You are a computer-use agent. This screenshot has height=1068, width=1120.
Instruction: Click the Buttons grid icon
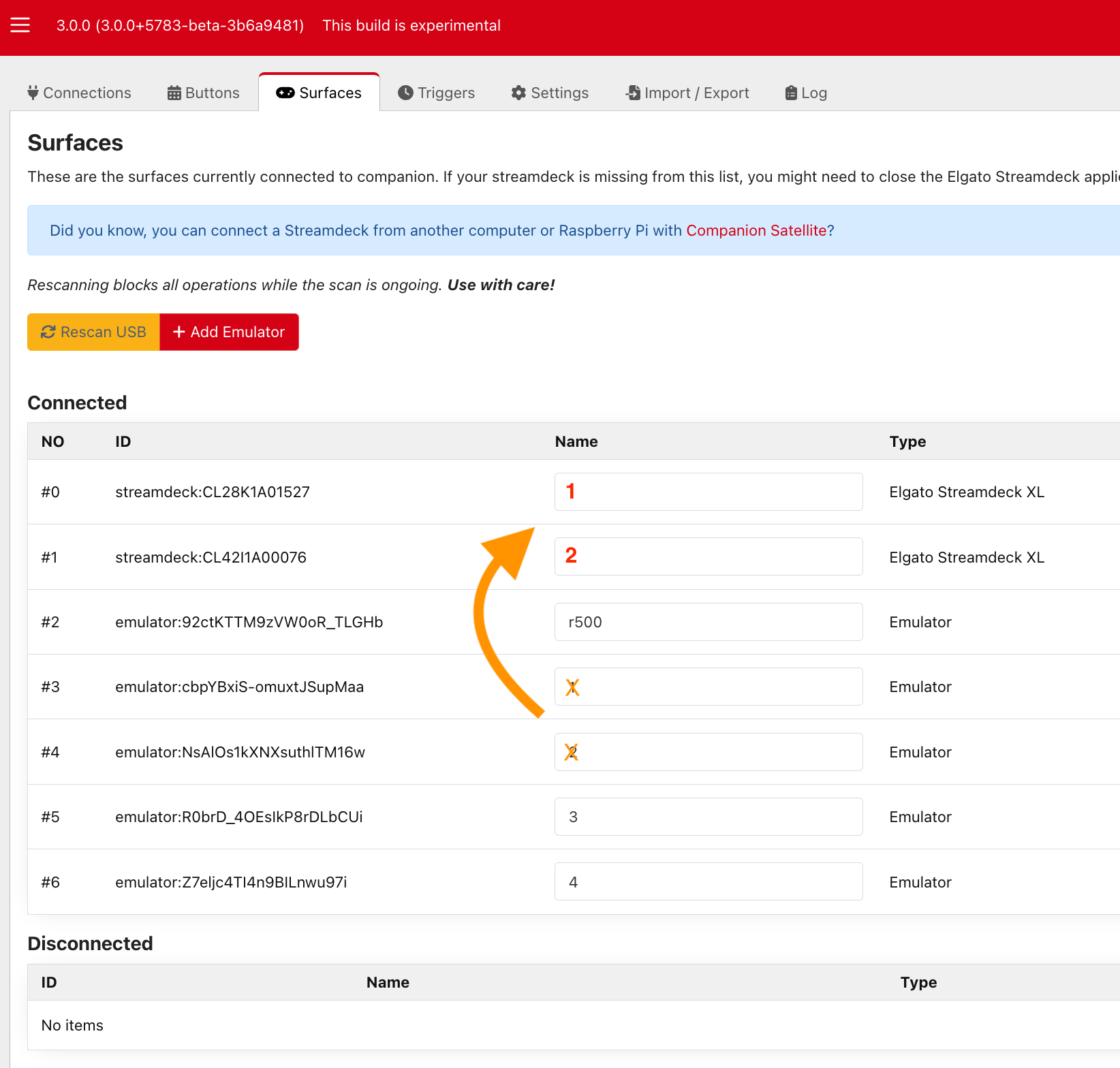pyautogui.click(x=174, y=92)
